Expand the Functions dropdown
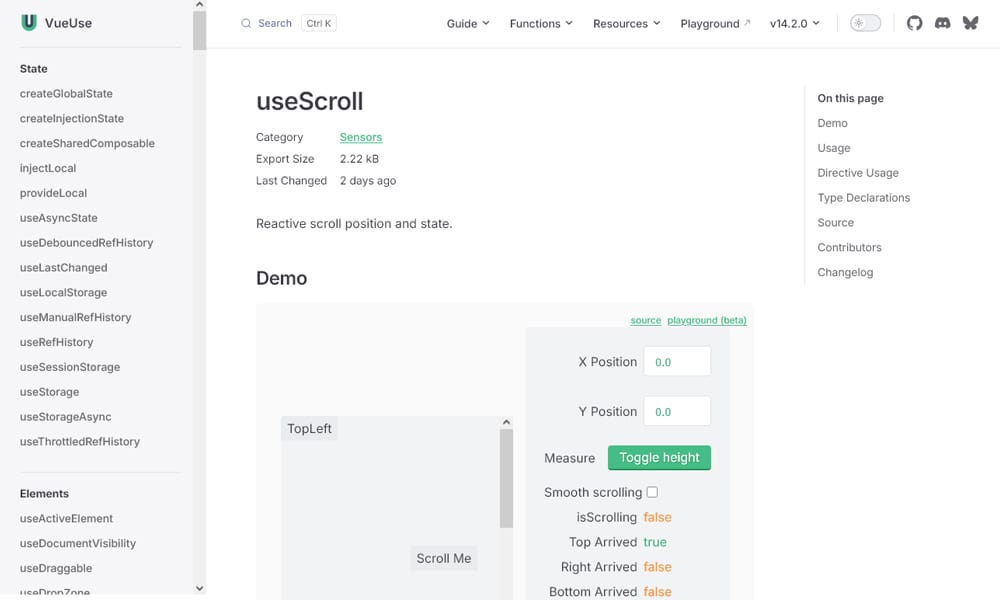The width and height of the screenshot is (1000, 600). [x=540, y=22]
